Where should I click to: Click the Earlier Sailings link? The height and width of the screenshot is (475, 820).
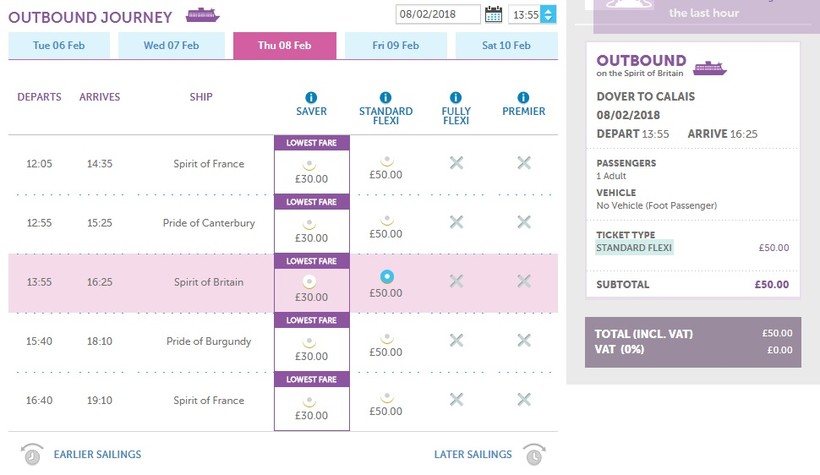point(97,455)
